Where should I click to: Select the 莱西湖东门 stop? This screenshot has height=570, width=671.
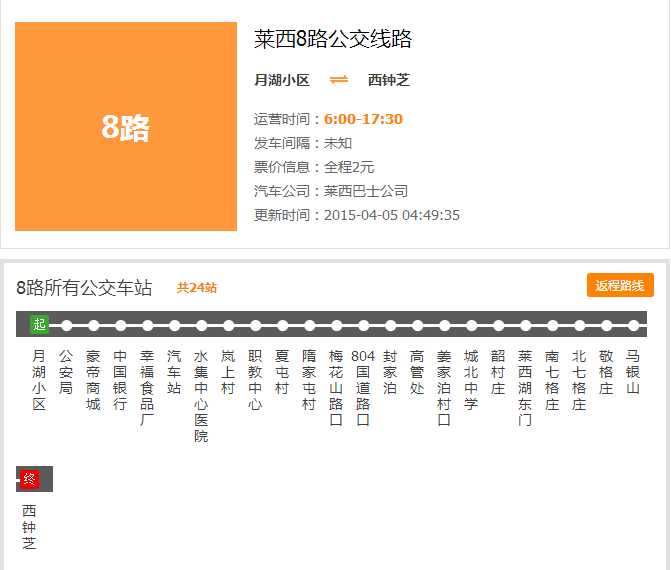pos(525,388)
